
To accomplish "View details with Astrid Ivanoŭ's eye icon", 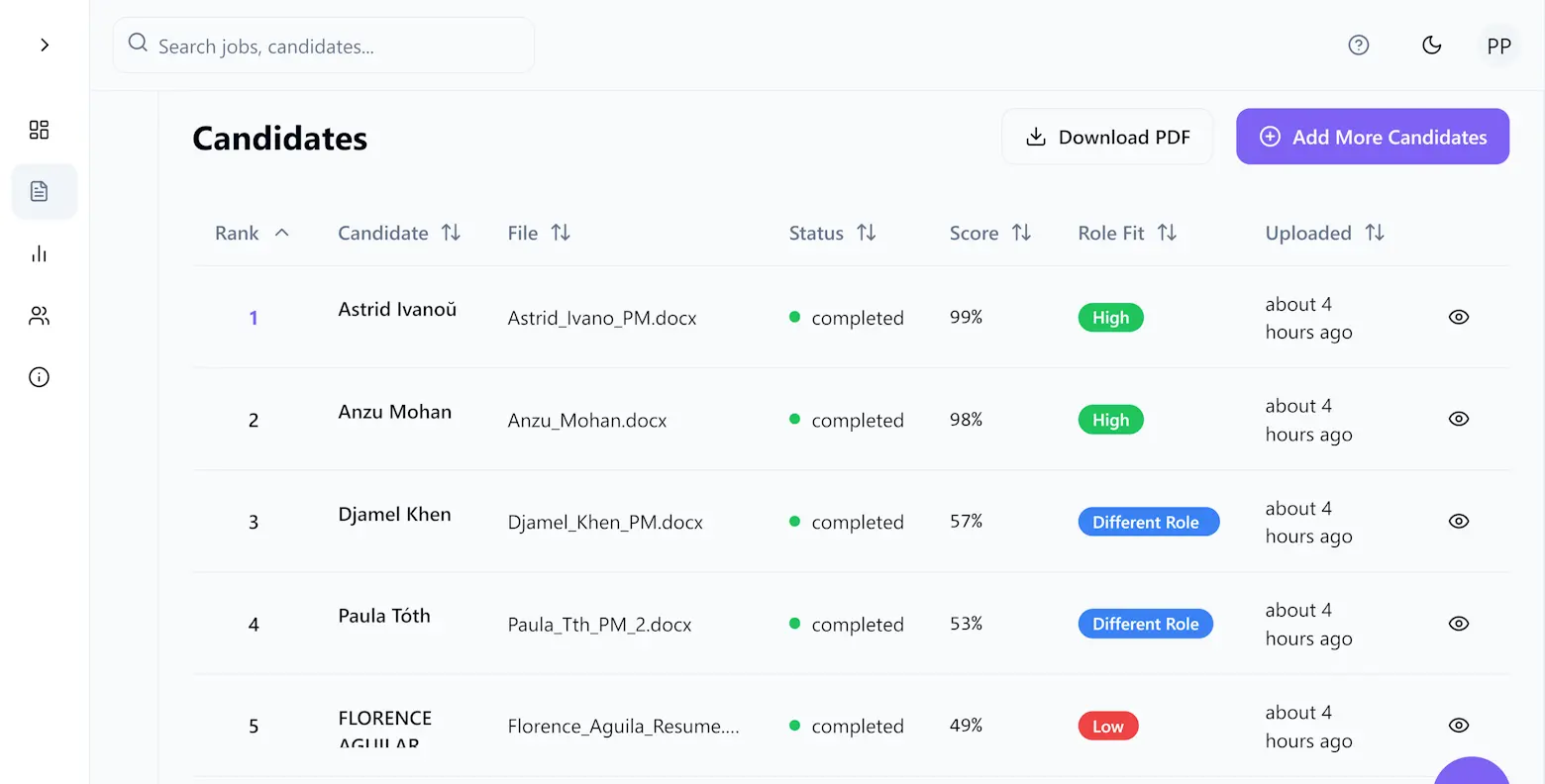I will 1459,317.
